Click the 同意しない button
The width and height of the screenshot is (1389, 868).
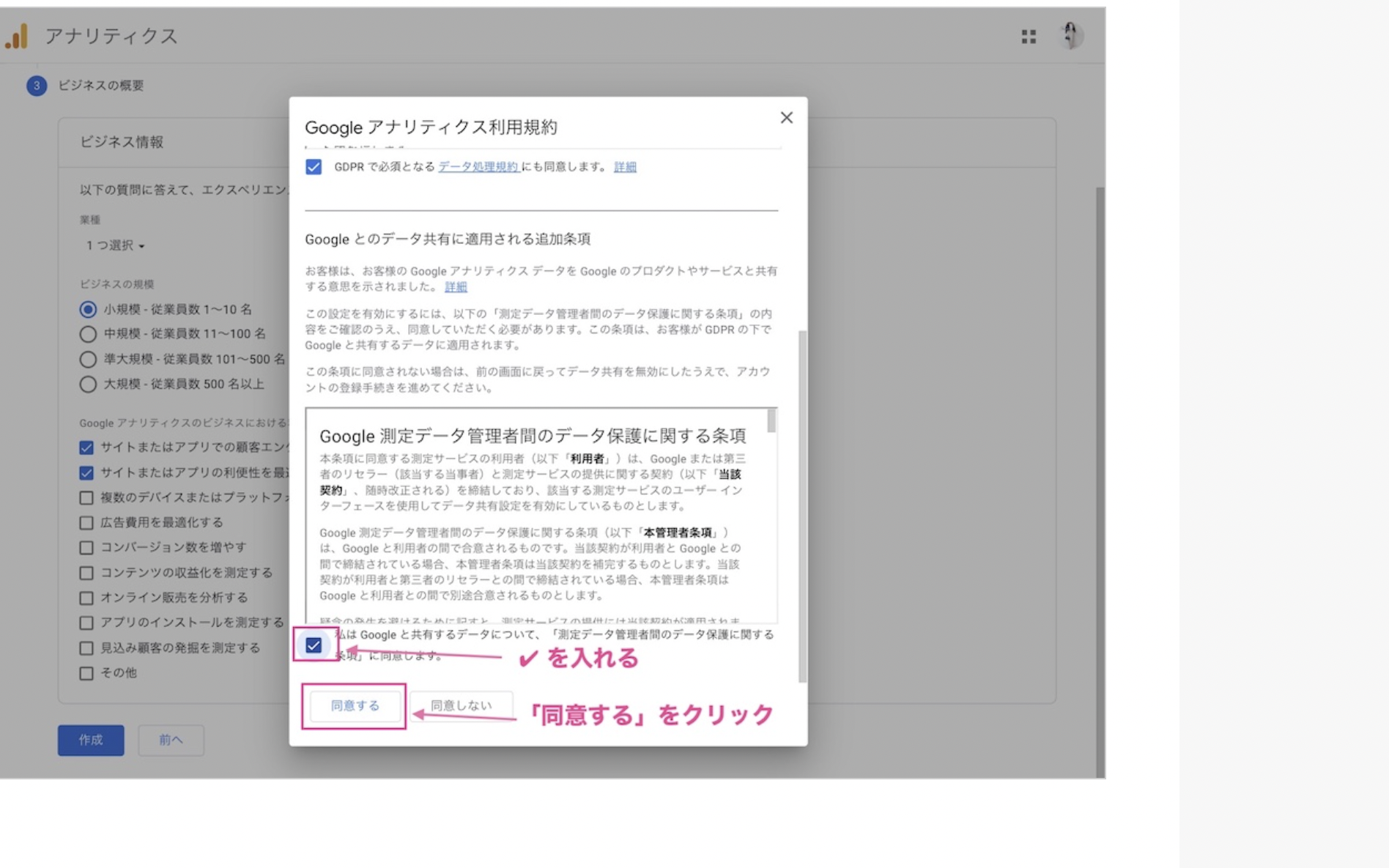pos(461,705)
